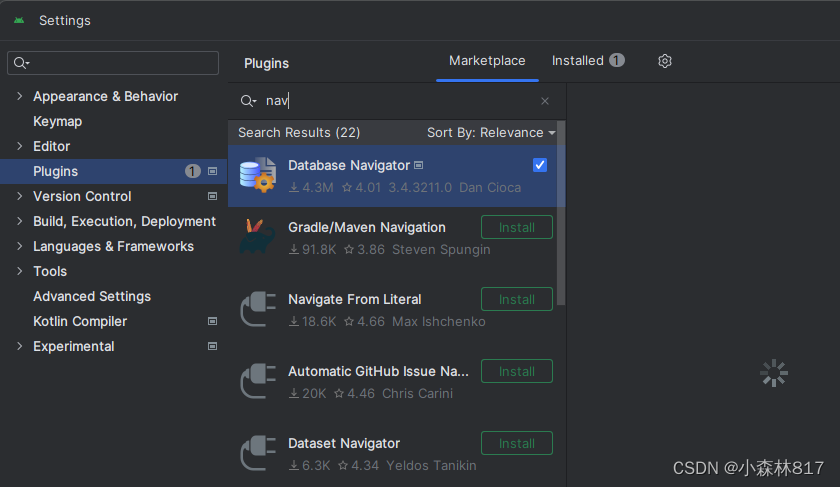
Task: Select Version Control settings
Action: (x=82, y=196)
